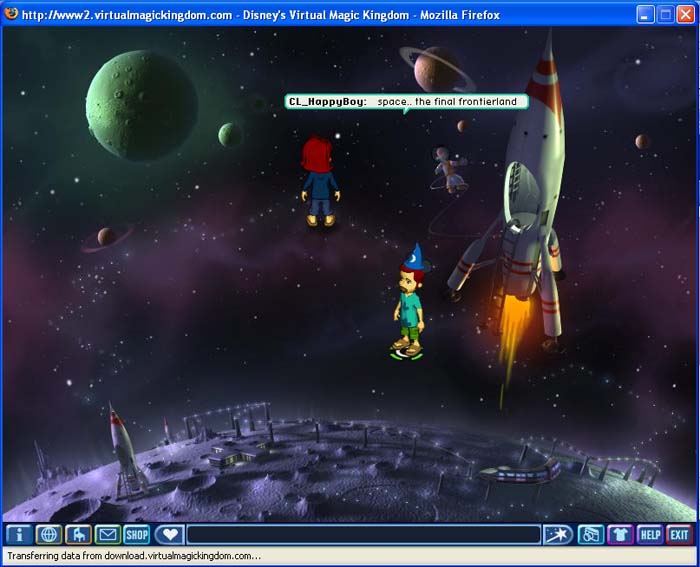Click the floating astronaut

pos(450,170)
